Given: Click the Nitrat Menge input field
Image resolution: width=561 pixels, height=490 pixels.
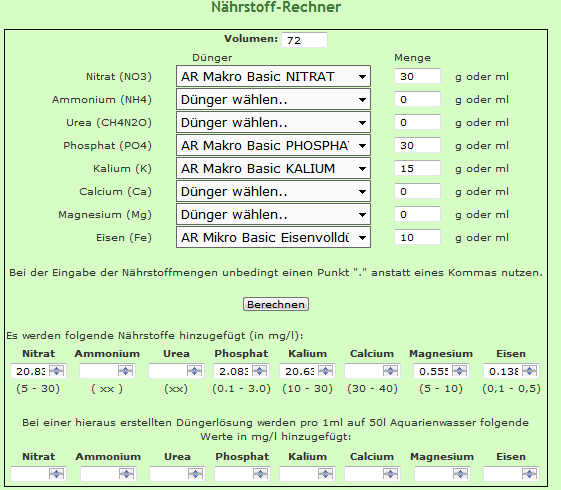Looking at the screenshot, I should coord(417,76).
